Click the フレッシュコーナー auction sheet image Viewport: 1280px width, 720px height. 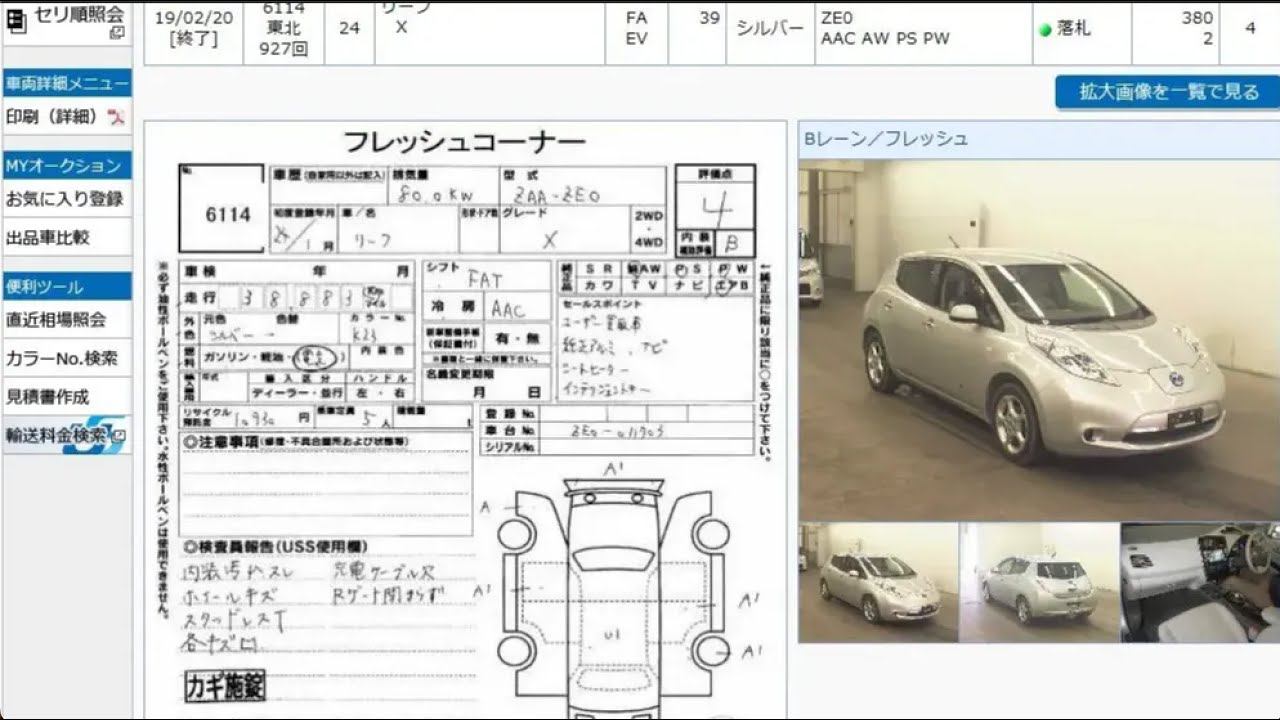[466, 420]
